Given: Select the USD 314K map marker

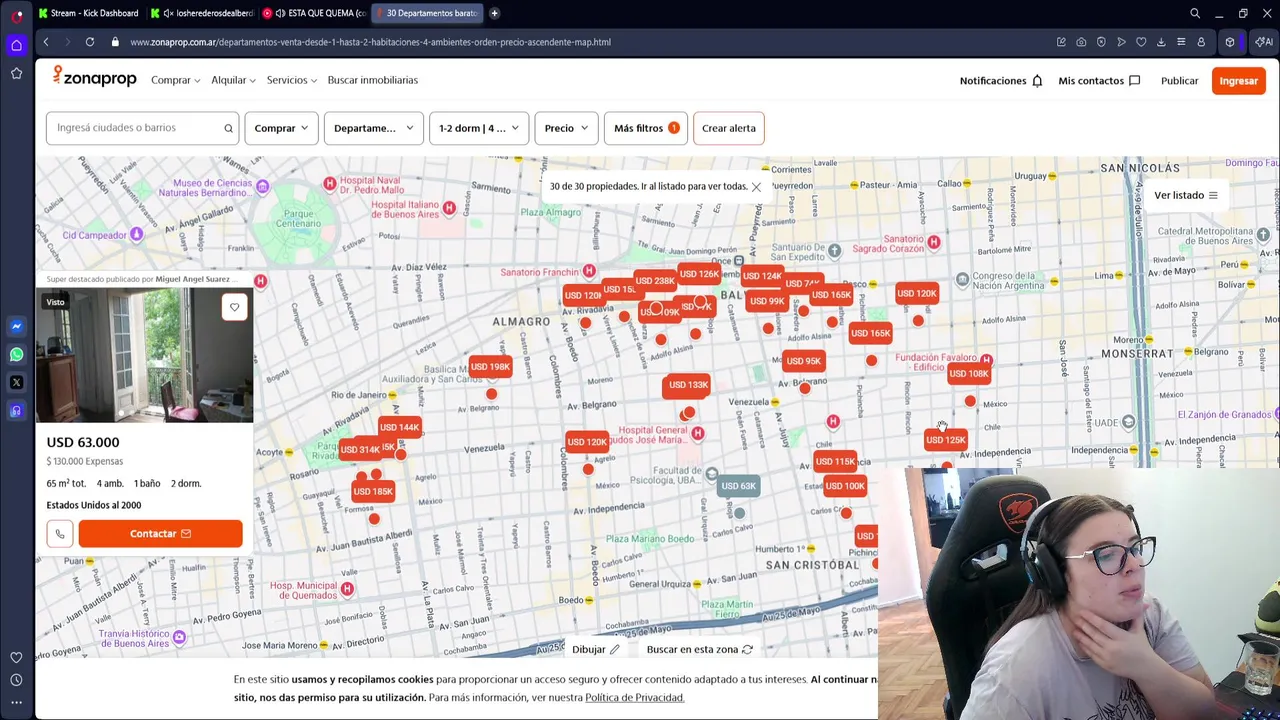Looking at the screenshot, I should (x=360, y=450).
